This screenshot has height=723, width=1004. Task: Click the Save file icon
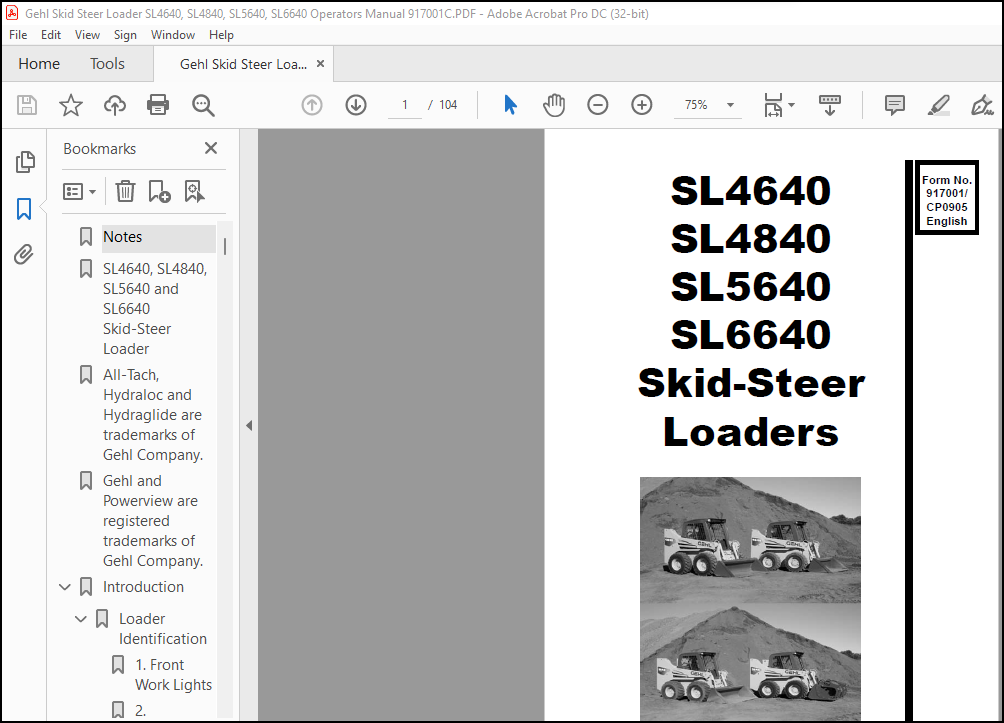click(x=27, y=105)
